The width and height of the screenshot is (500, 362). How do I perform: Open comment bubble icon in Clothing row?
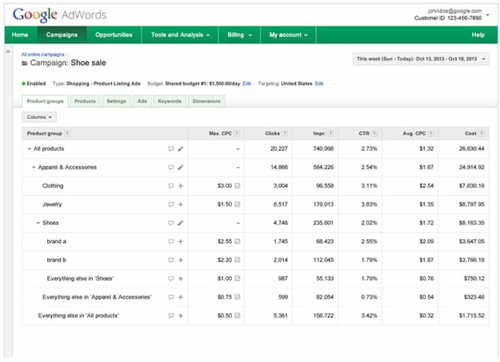click(171, 186)
